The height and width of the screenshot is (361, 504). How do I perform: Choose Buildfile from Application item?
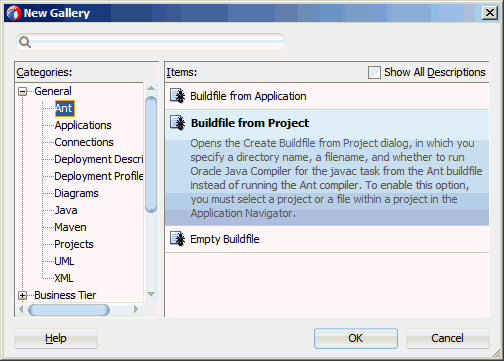[327, 96]
